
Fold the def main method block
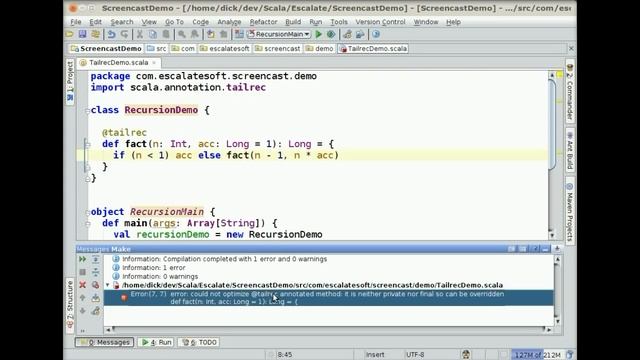point(87,223)
